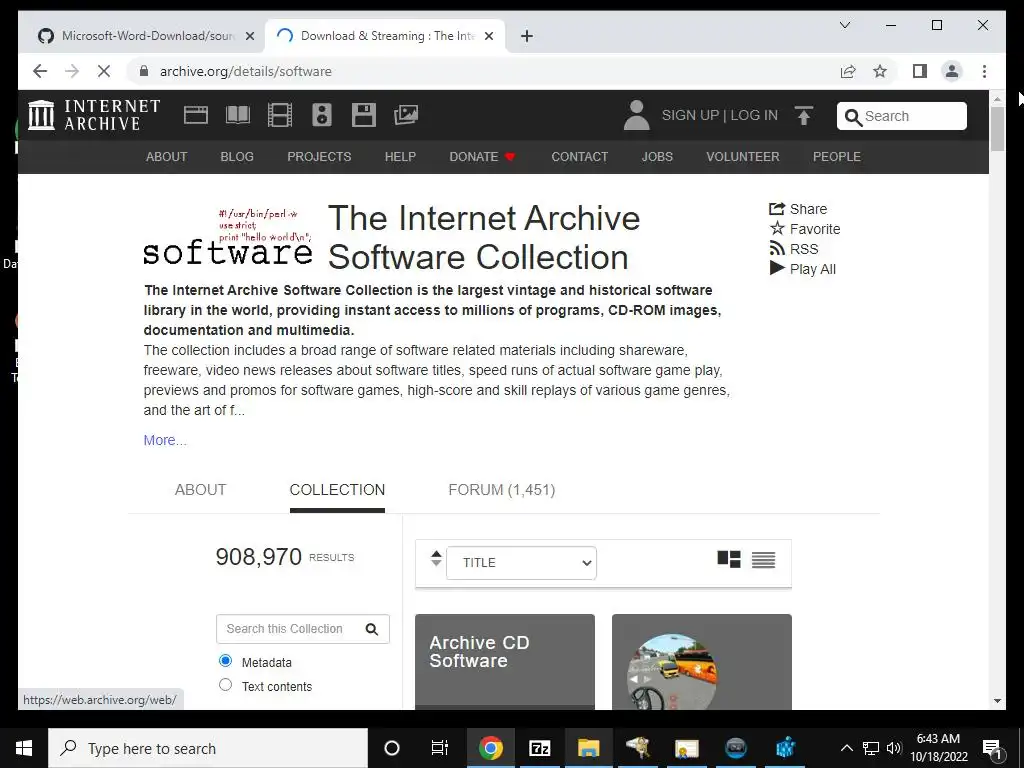Open the HELP navigation item
Image resolution: width=1024 pixels, height=768 pixels.
[x=400, y=157]
